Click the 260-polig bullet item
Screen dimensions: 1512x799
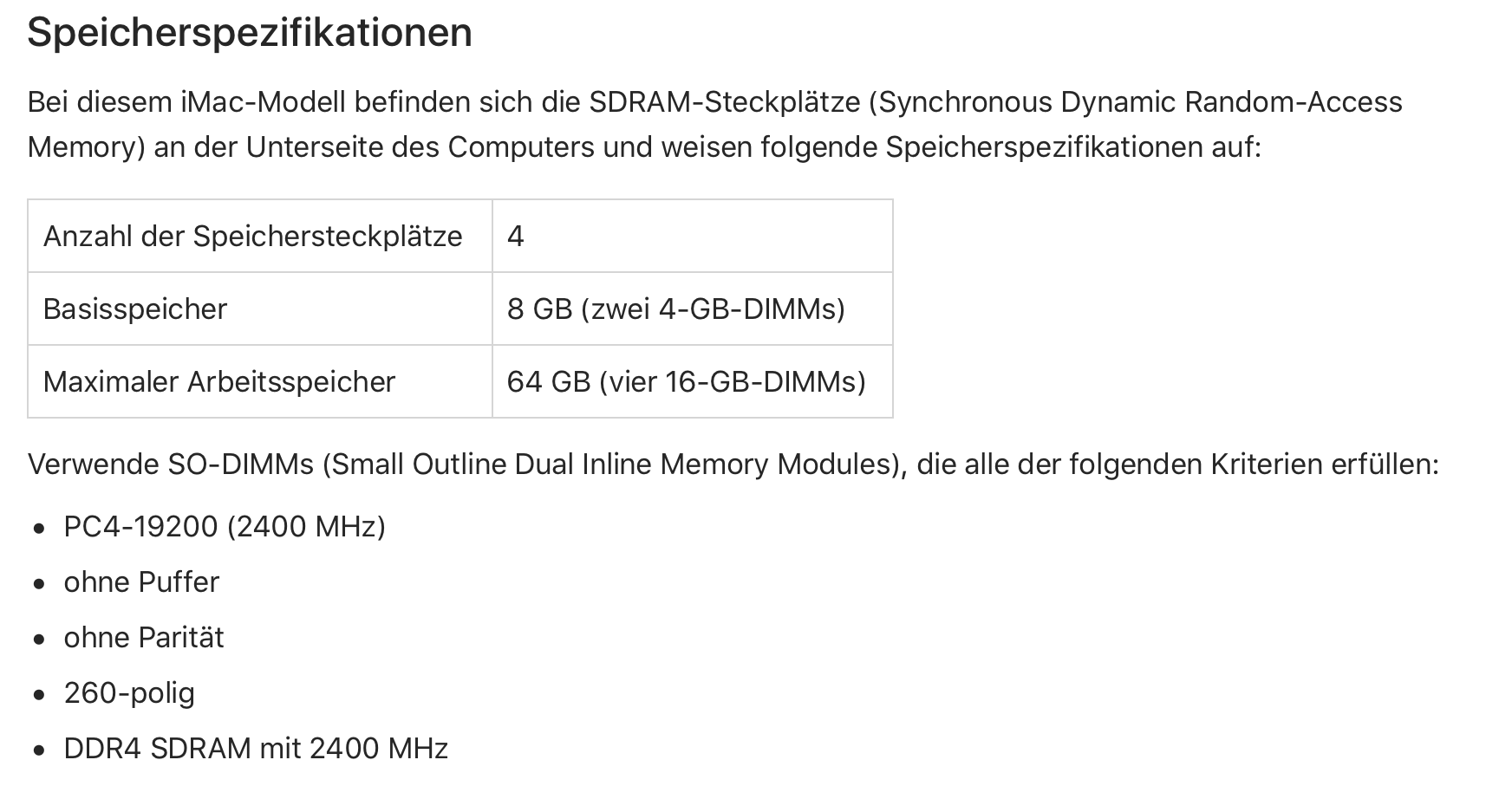pos(129,693)
